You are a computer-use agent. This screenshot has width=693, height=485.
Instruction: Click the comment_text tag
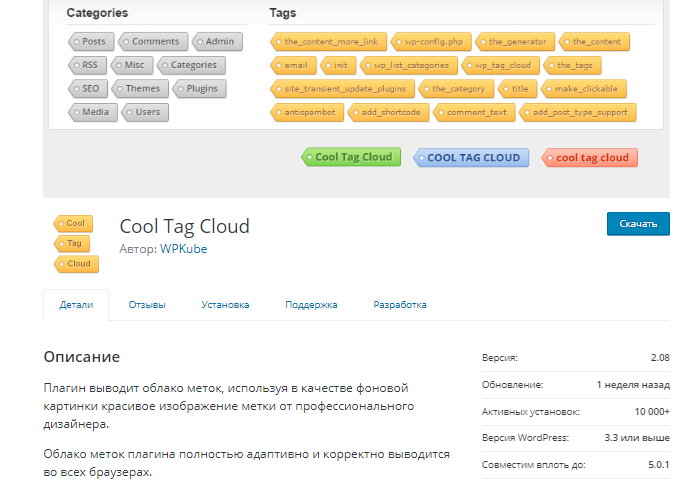click(x=474, y=112)
